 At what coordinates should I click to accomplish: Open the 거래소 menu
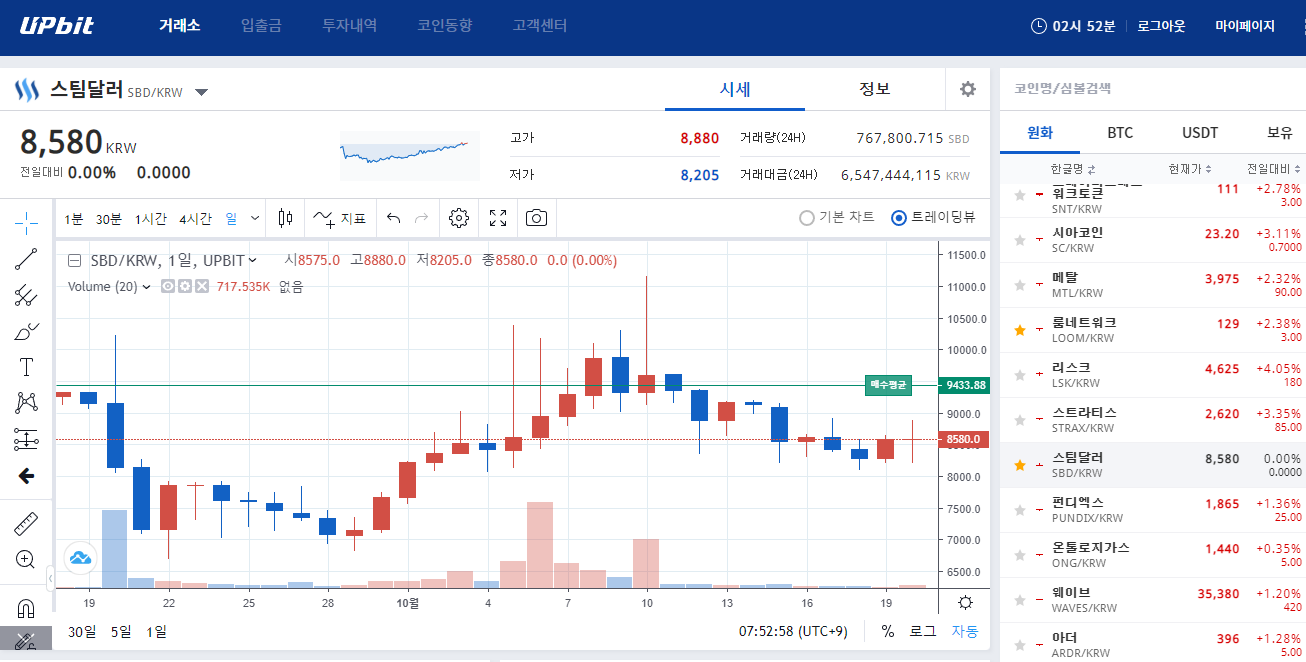coord(180,26)
